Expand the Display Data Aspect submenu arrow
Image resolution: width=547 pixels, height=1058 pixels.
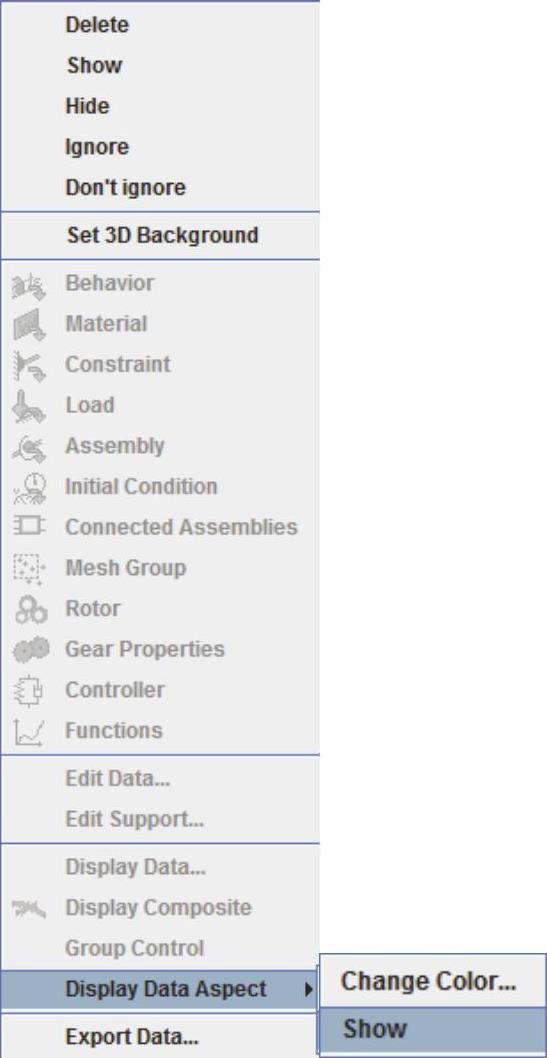click(308, 989)
